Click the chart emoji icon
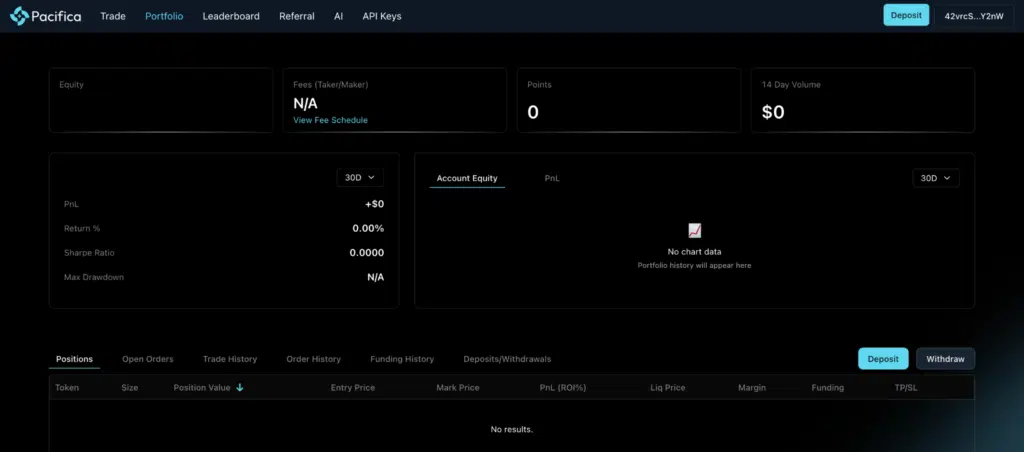Screen dimensions: 1024x452 click(694, 231)
